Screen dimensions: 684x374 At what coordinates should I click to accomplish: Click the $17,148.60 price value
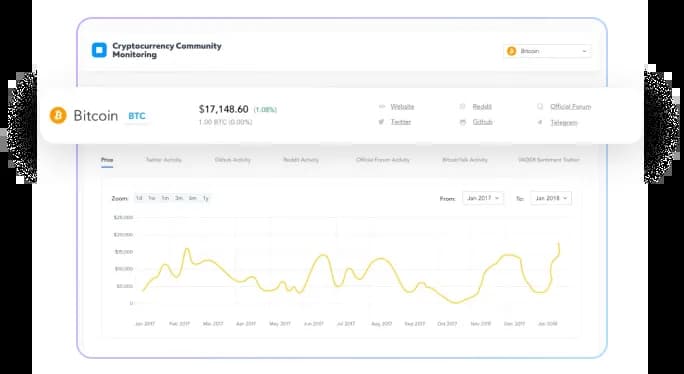223,109
